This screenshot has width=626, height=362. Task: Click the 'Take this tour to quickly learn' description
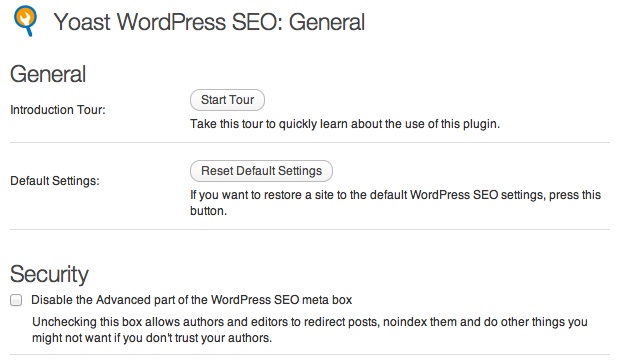(x=345, y=124)
